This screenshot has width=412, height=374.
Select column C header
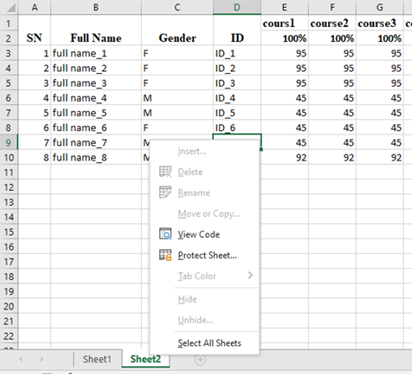(x=177, y=7)
